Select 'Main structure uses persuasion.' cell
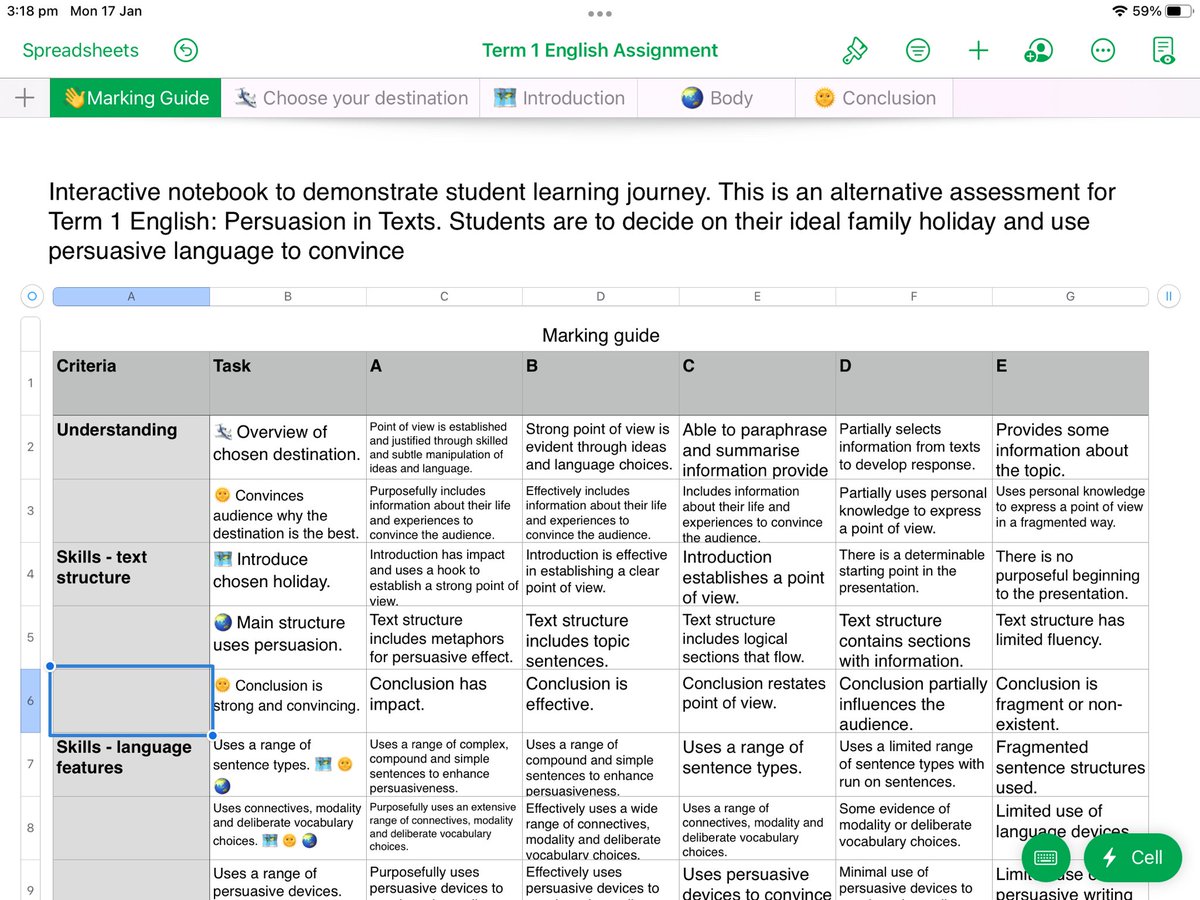The height and width of the screenshot is (900, 1200). tap(288, 638)
